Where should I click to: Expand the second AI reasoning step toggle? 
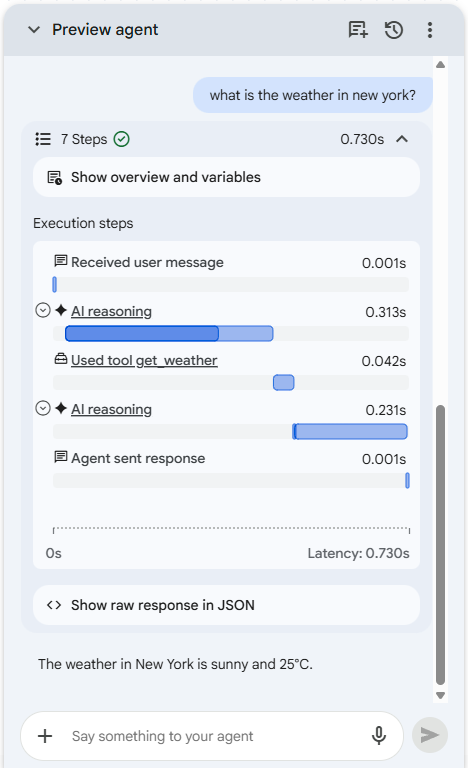[x=43, y=408]
